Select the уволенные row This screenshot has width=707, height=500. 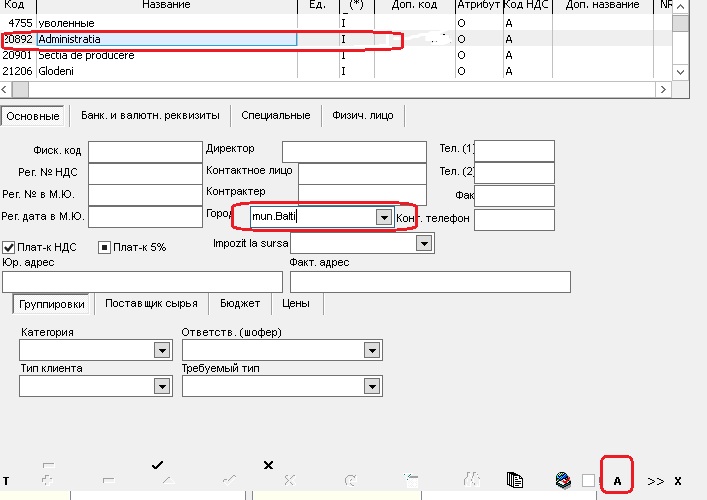point(336,23)
